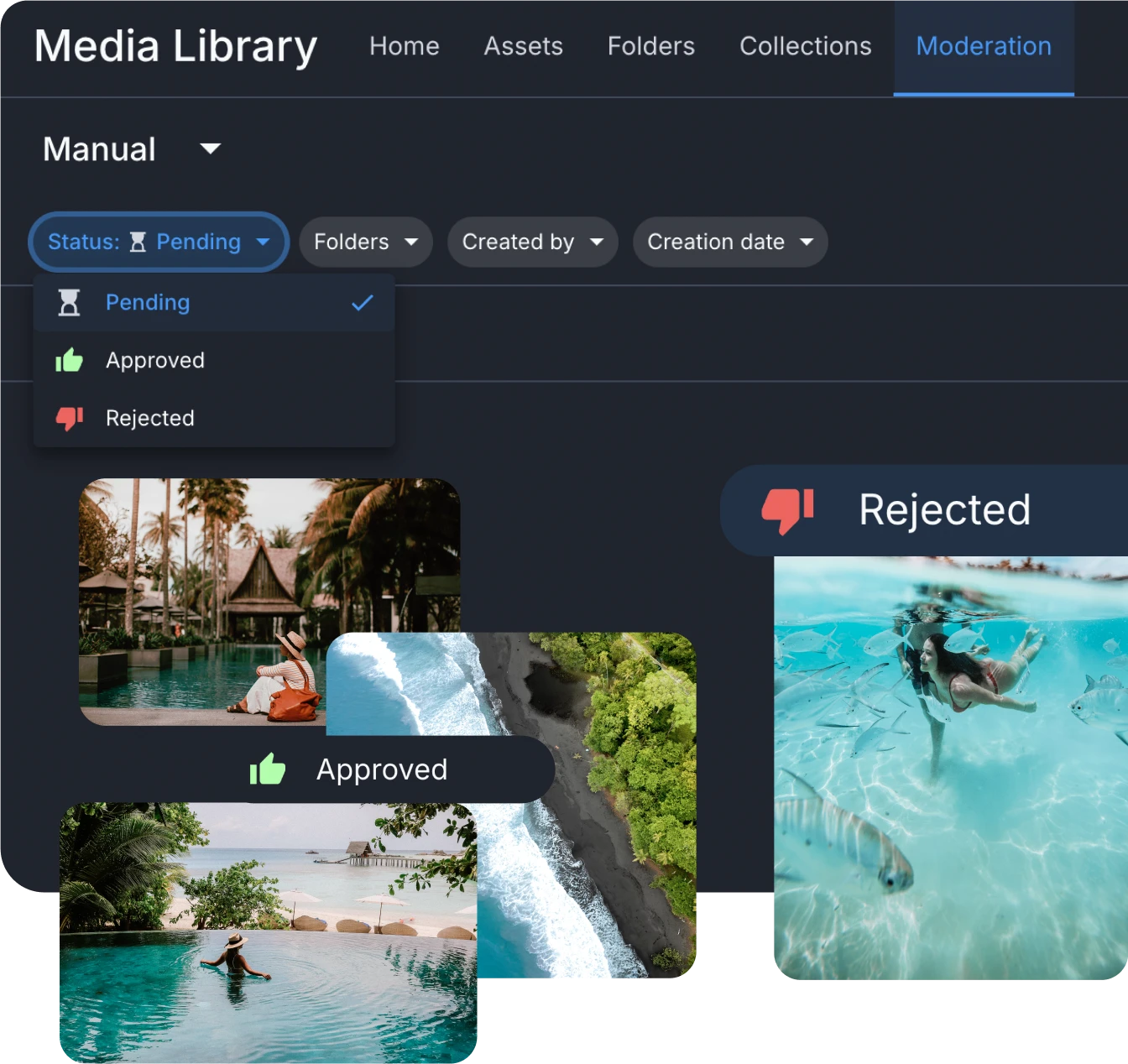Select the Moderation tab
The height and width of the screenshot is (1064, 1128).
pyautogui.click(x=984, y=47)
